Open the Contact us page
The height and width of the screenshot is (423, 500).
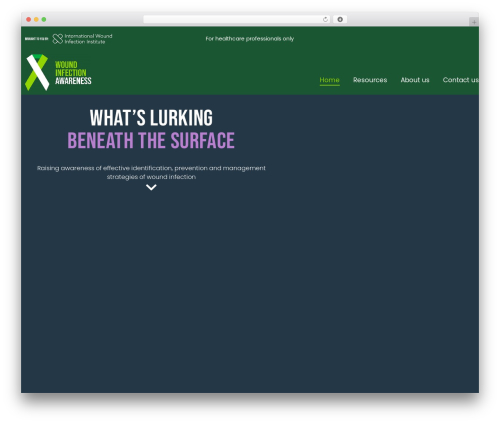(x=461, y=80)
